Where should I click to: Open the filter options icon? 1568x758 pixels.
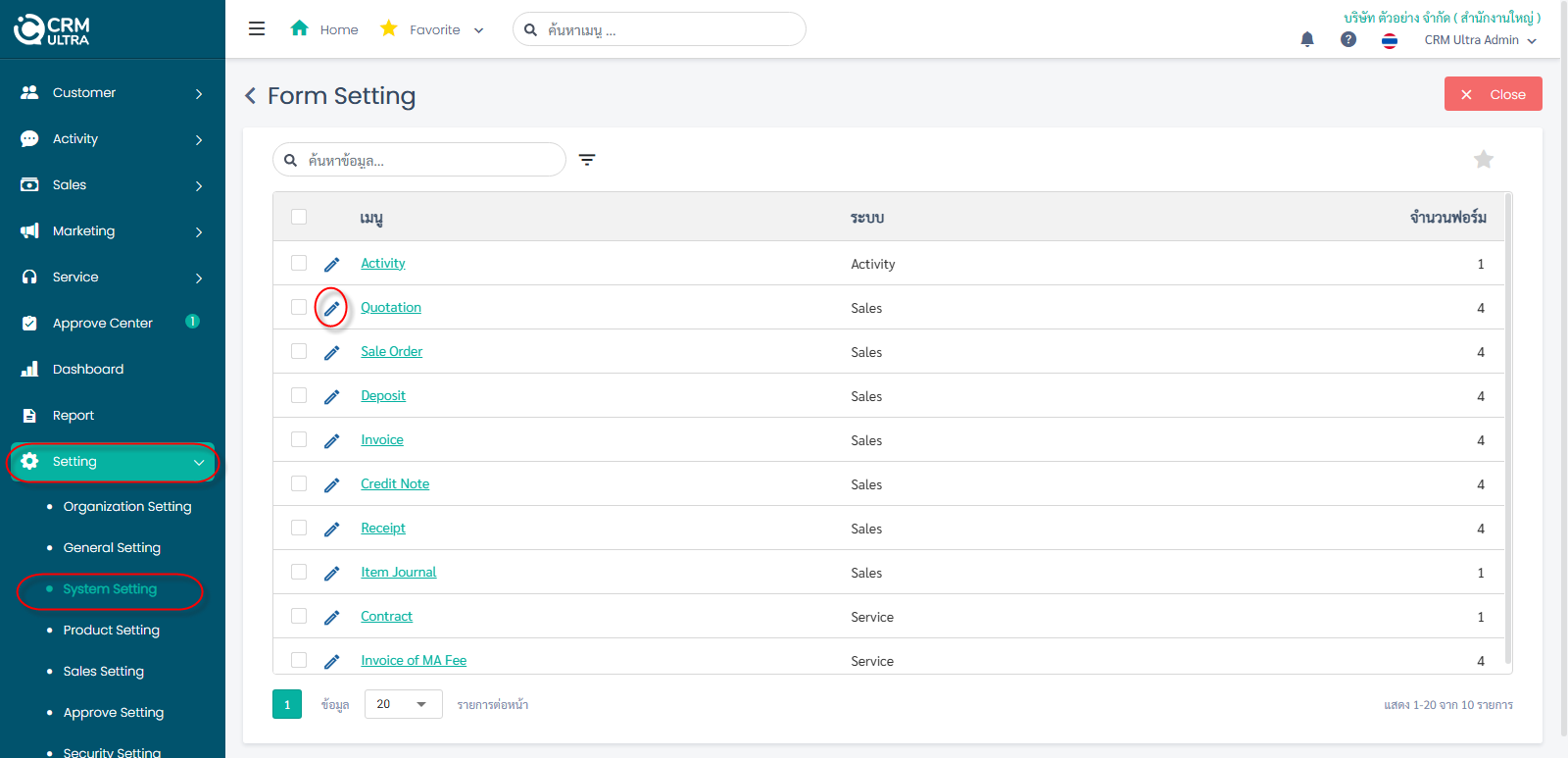(x=587, y=160)
